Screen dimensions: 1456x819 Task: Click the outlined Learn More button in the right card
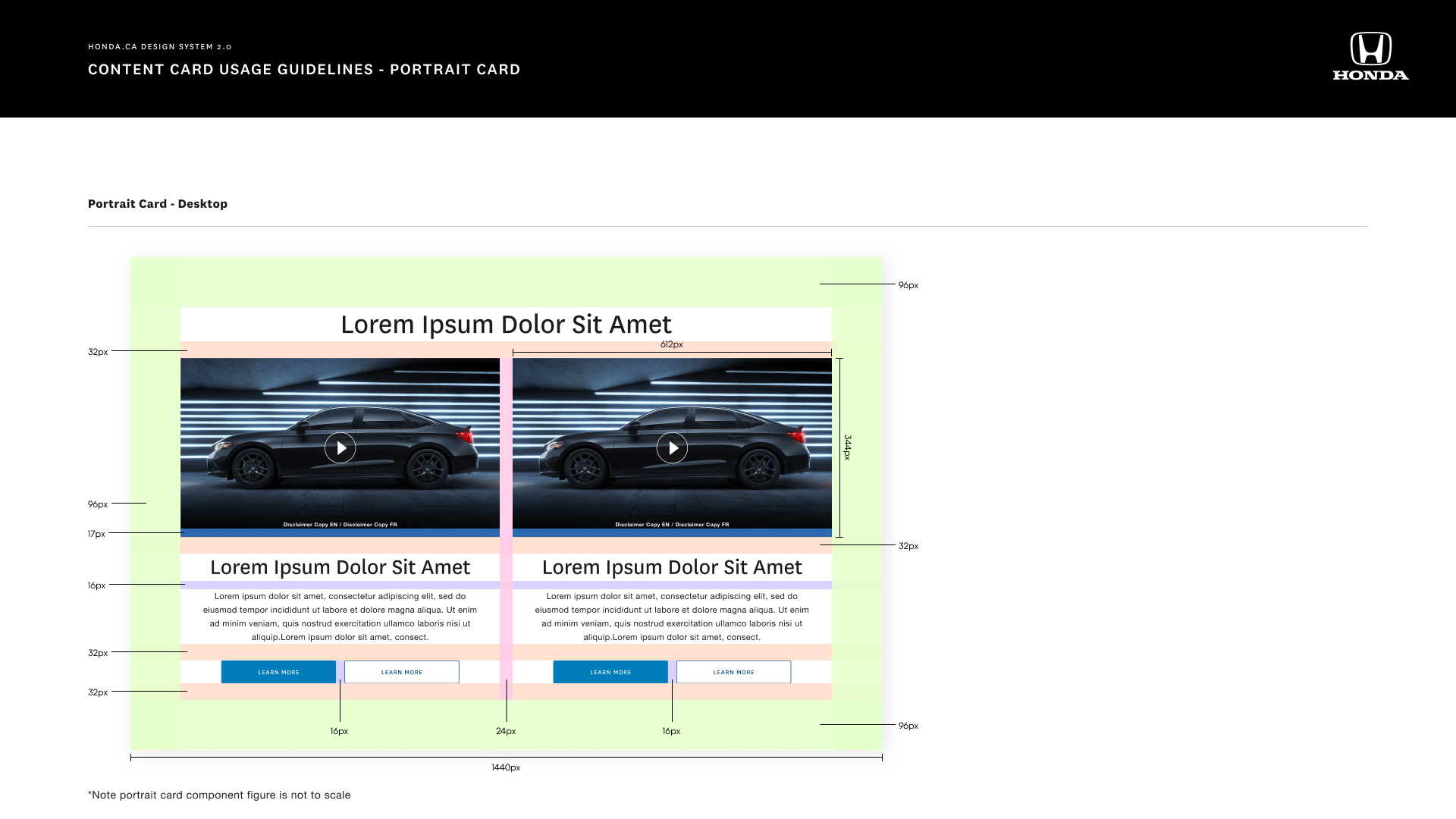[734, 672]
